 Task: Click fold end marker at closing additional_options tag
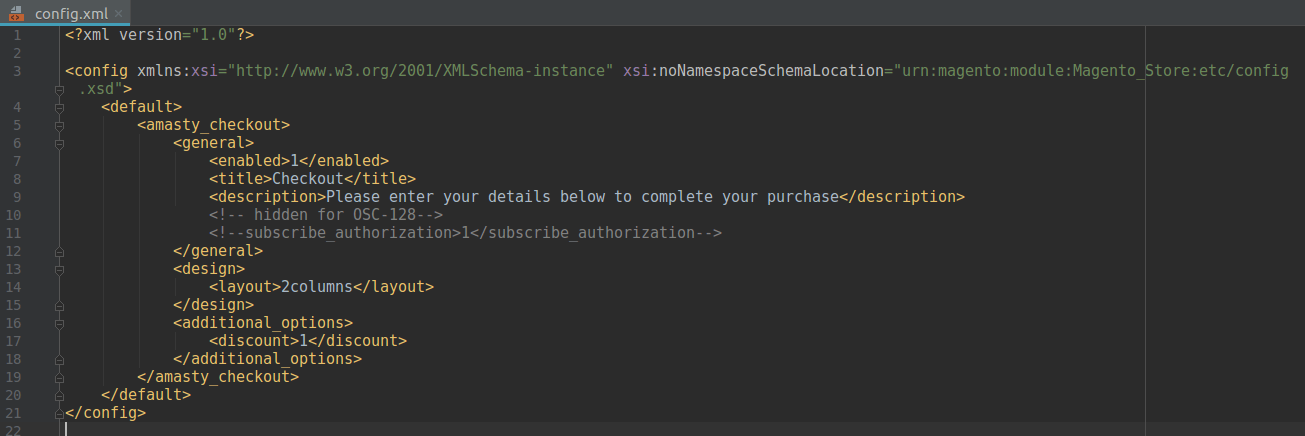[x=59, y=359]
